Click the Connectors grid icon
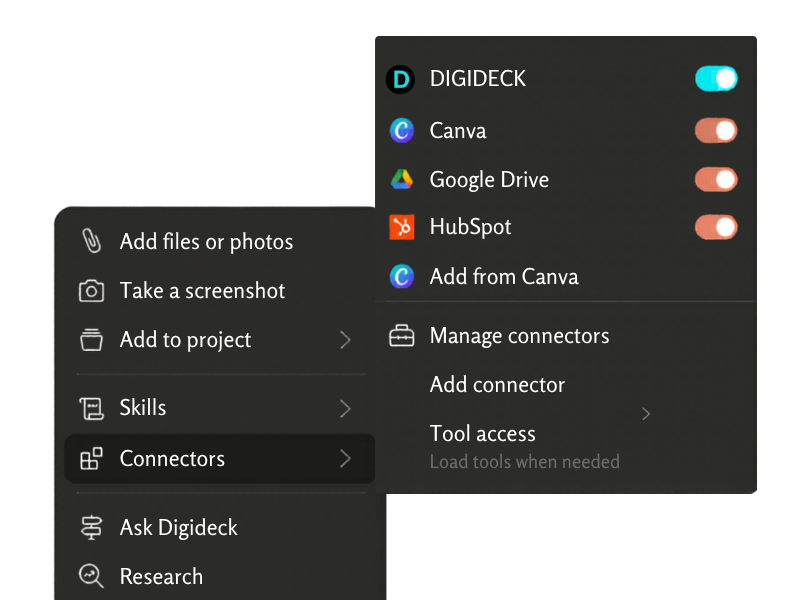The width and height of the screenshot is (800, 600). point(91,458)
